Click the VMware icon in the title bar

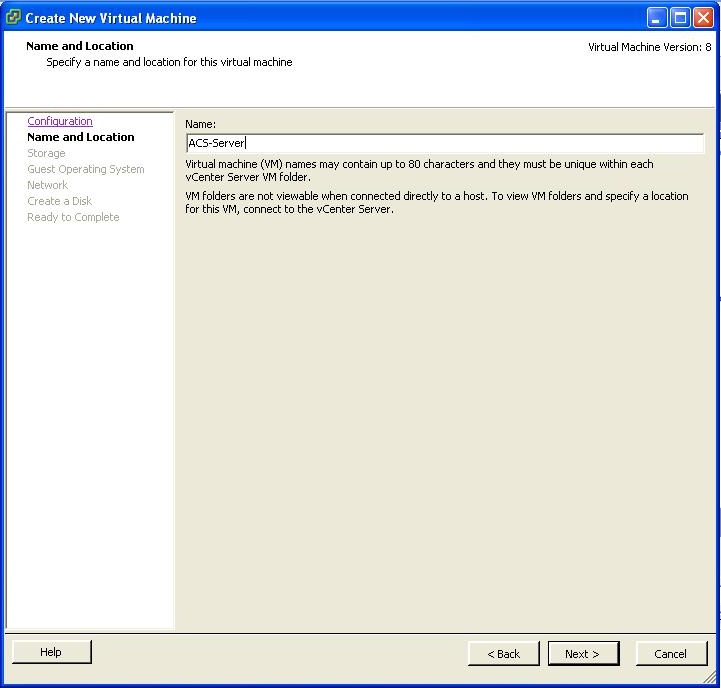[14, 17]
